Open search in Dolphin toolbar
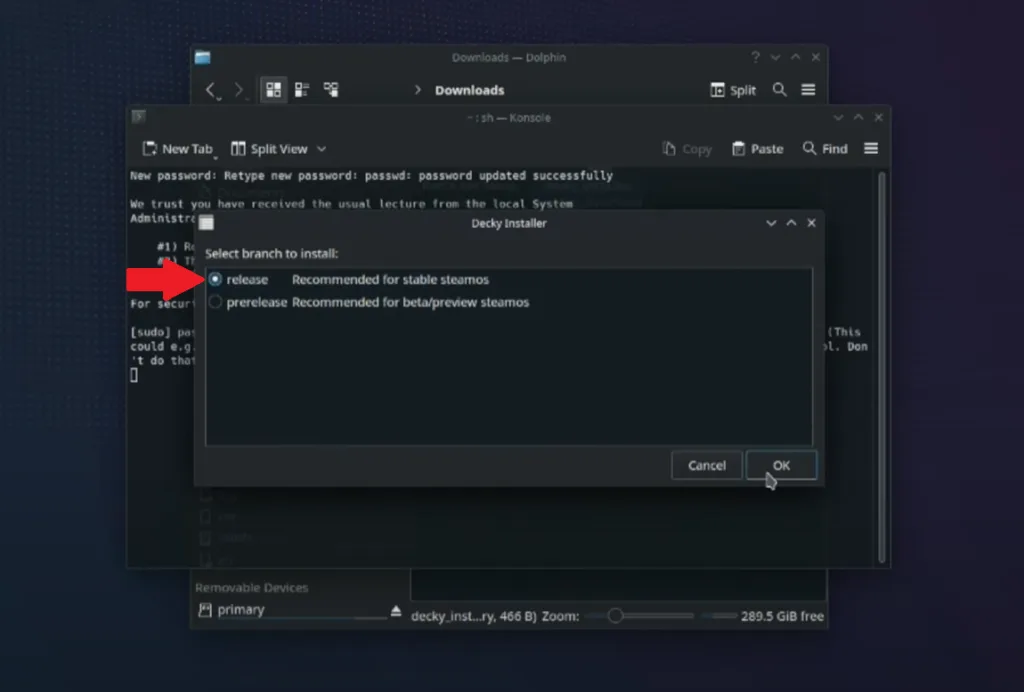This screenshot has width=1024, height=692. (779, 89)
